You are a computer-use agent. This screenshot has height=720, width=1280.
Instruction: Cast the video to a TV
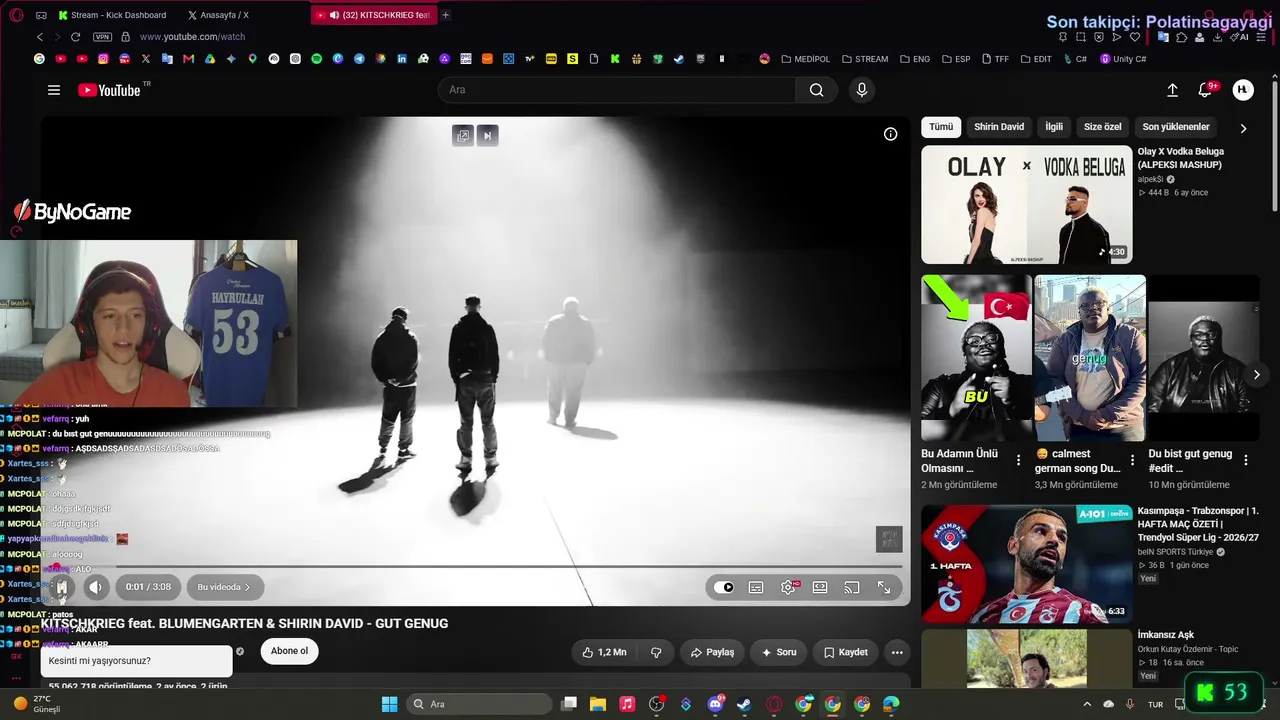852,587
